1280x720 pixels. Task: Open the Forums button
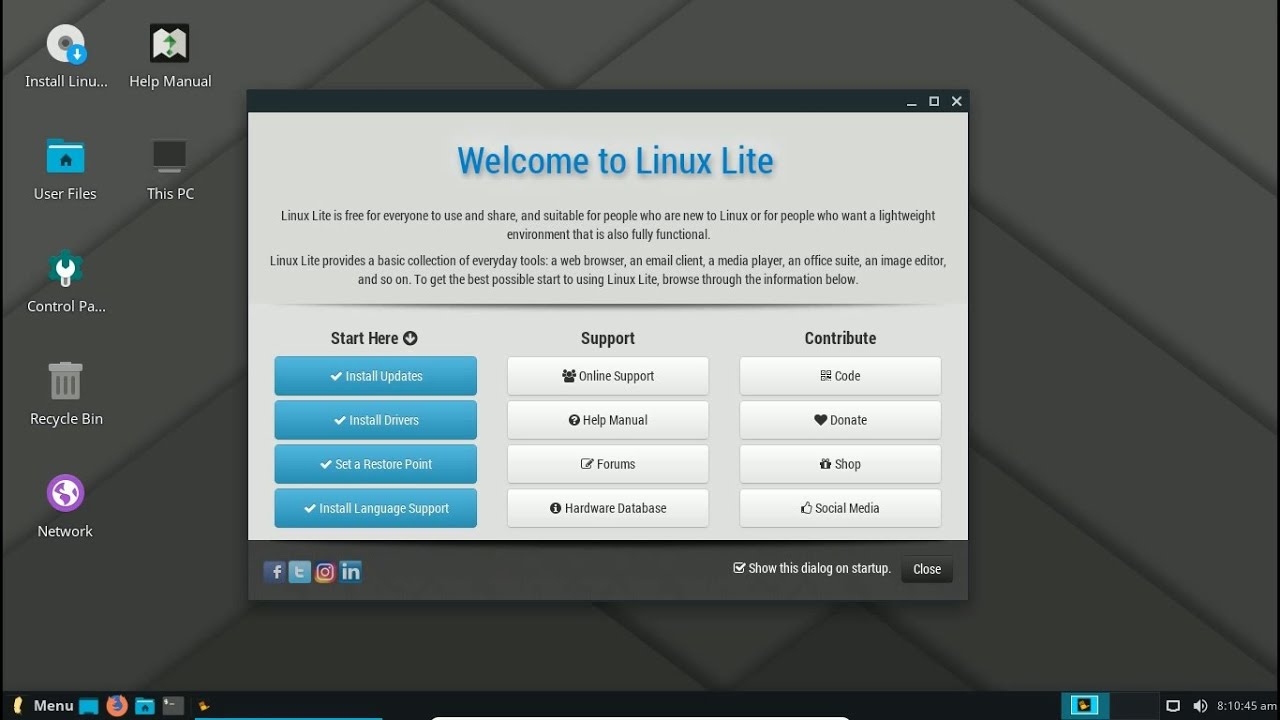pos(608,464)
